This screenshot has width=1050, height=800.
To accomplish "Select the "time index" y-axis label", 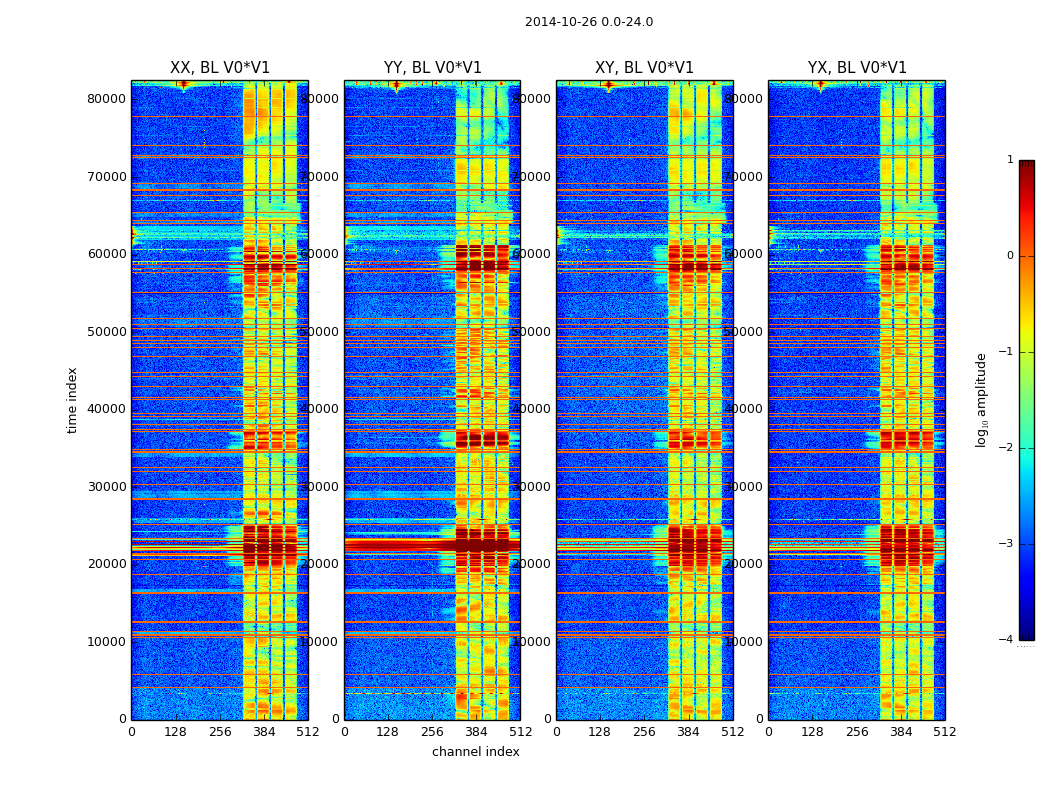I will coord(72,400).
